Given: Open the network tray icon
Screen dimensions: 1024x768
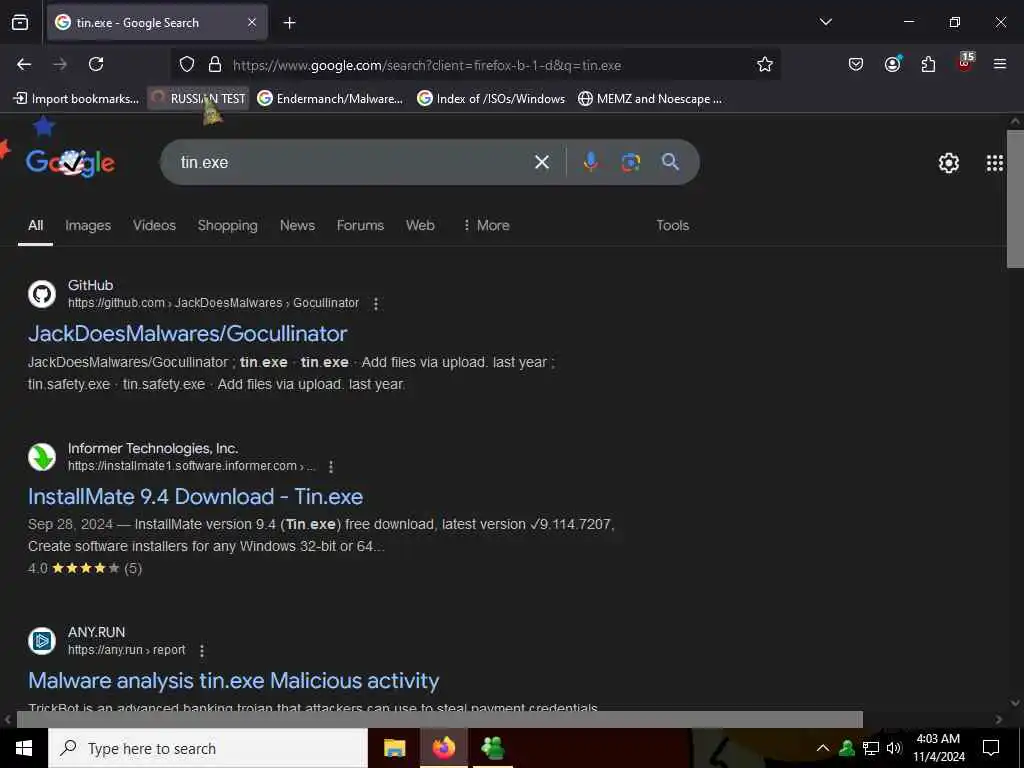Looking at the screenshot, I should tap(871, 748).
